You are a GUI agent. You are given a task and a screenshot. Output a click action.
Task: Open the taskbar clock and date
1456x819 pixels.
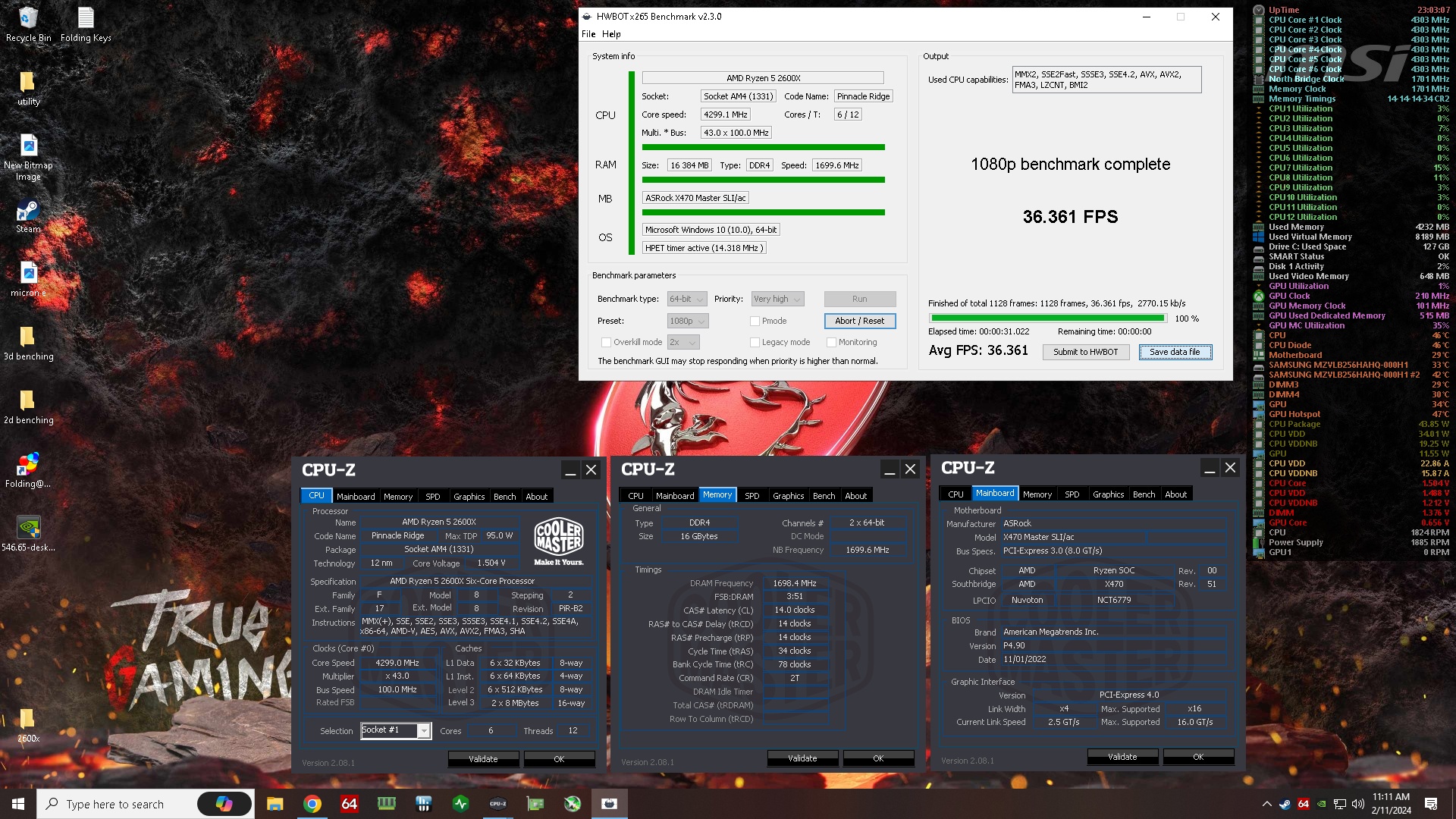[1390, 804]
